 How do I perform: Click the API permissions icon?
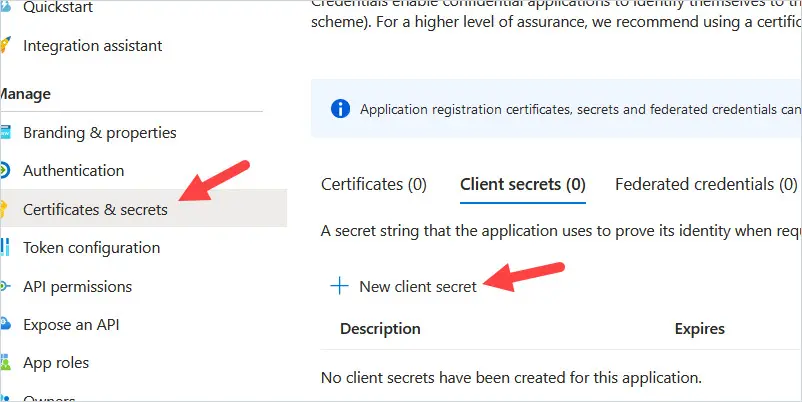(5, 286)
